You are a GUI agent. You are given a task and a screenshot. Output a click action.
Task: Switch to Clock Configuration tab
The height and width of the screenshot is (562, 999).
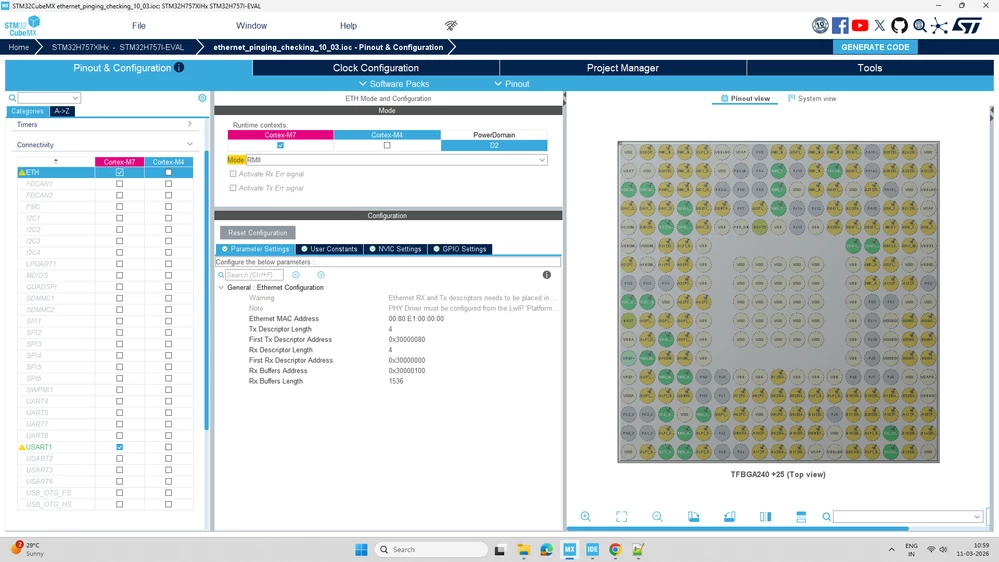[x=376, y=68]
